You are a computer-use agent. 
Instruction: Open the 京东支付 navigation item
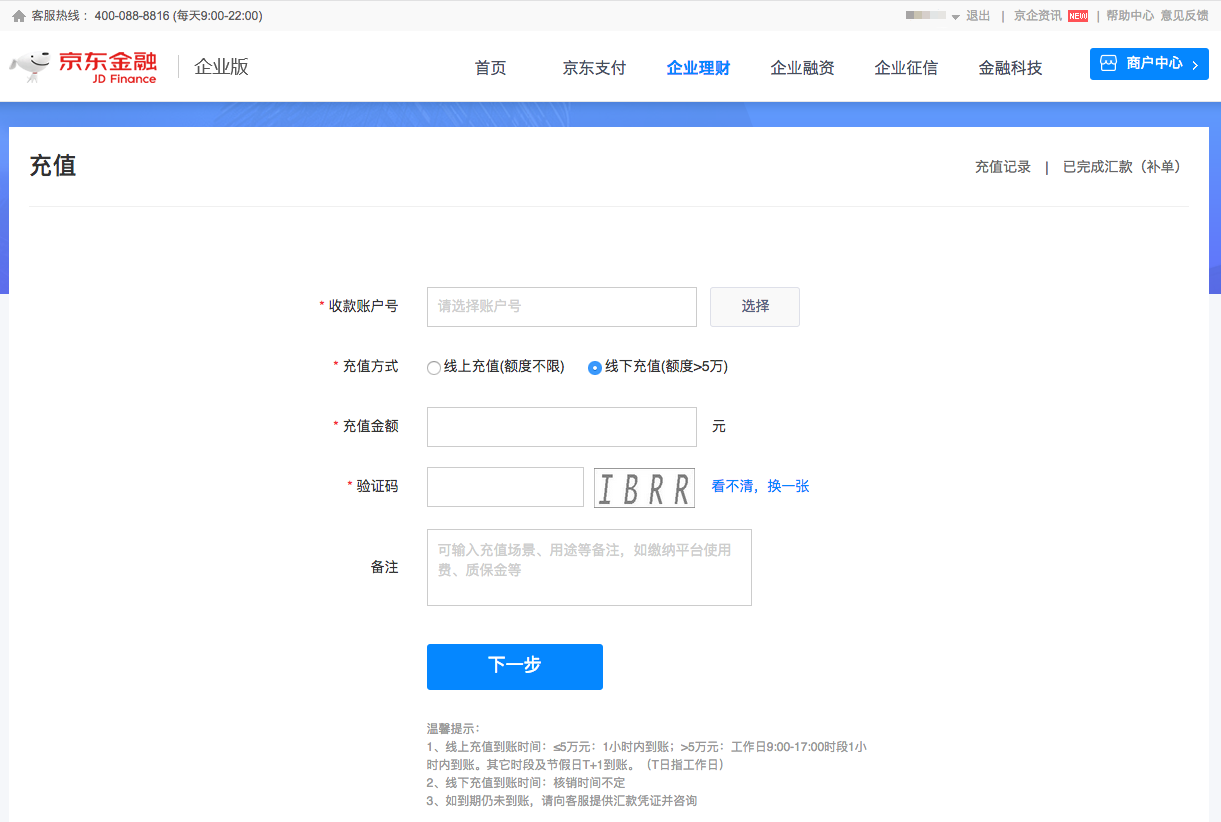[594, 68]
